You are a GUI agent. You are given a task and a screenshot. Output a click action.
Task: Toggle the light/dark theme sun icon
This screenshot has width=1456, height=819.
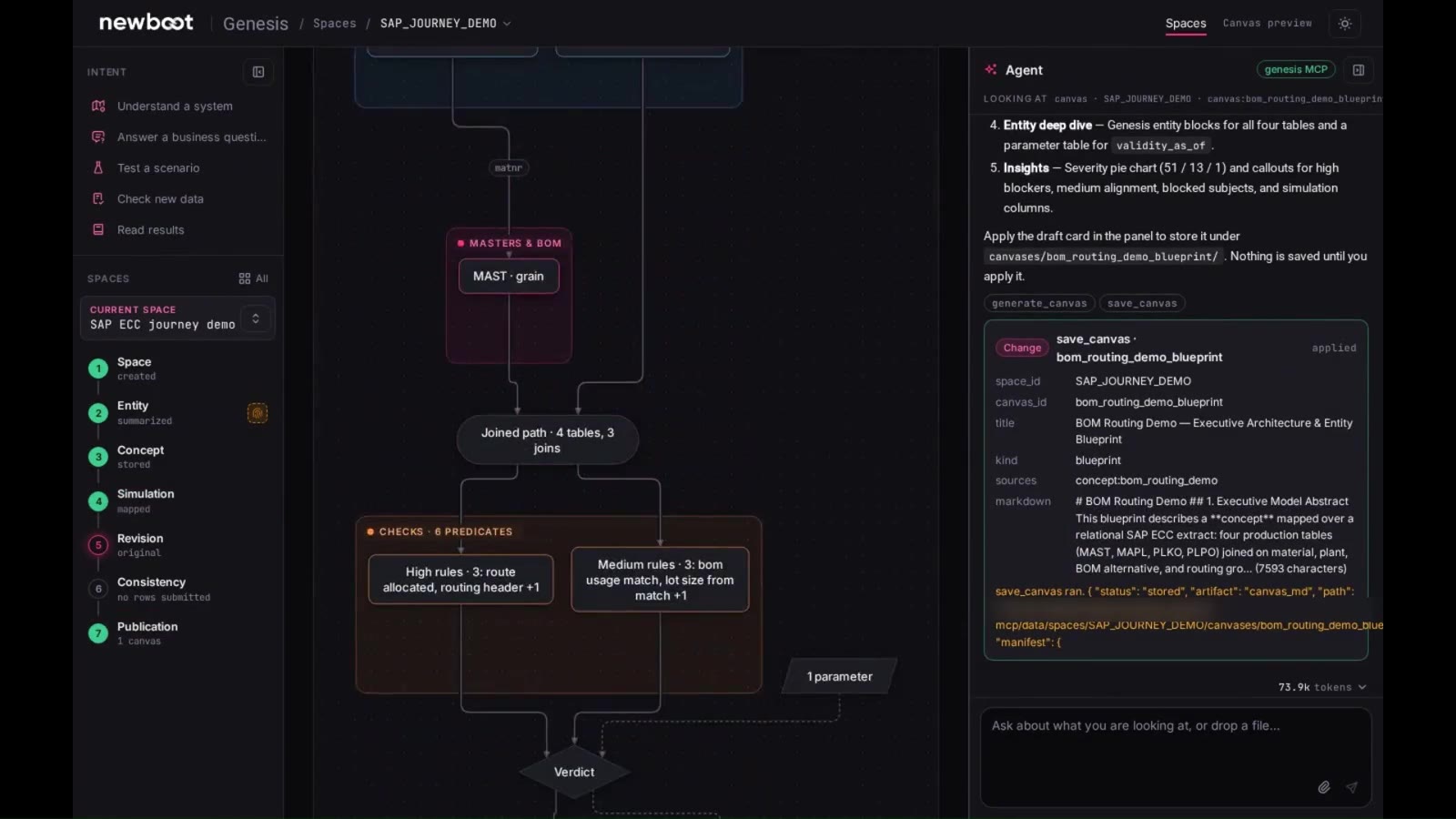[x=1345, y=24]
